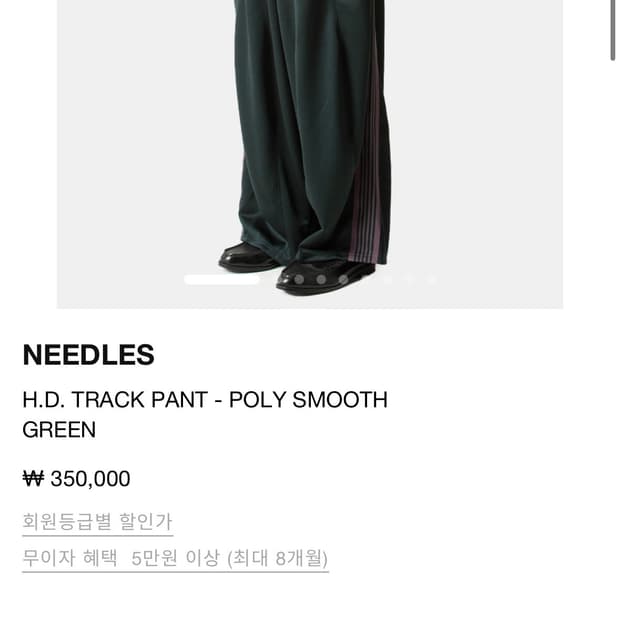Go to the second-to-last carousel dot
This screenshot has width=620, height=620.
tap(410, 280)
